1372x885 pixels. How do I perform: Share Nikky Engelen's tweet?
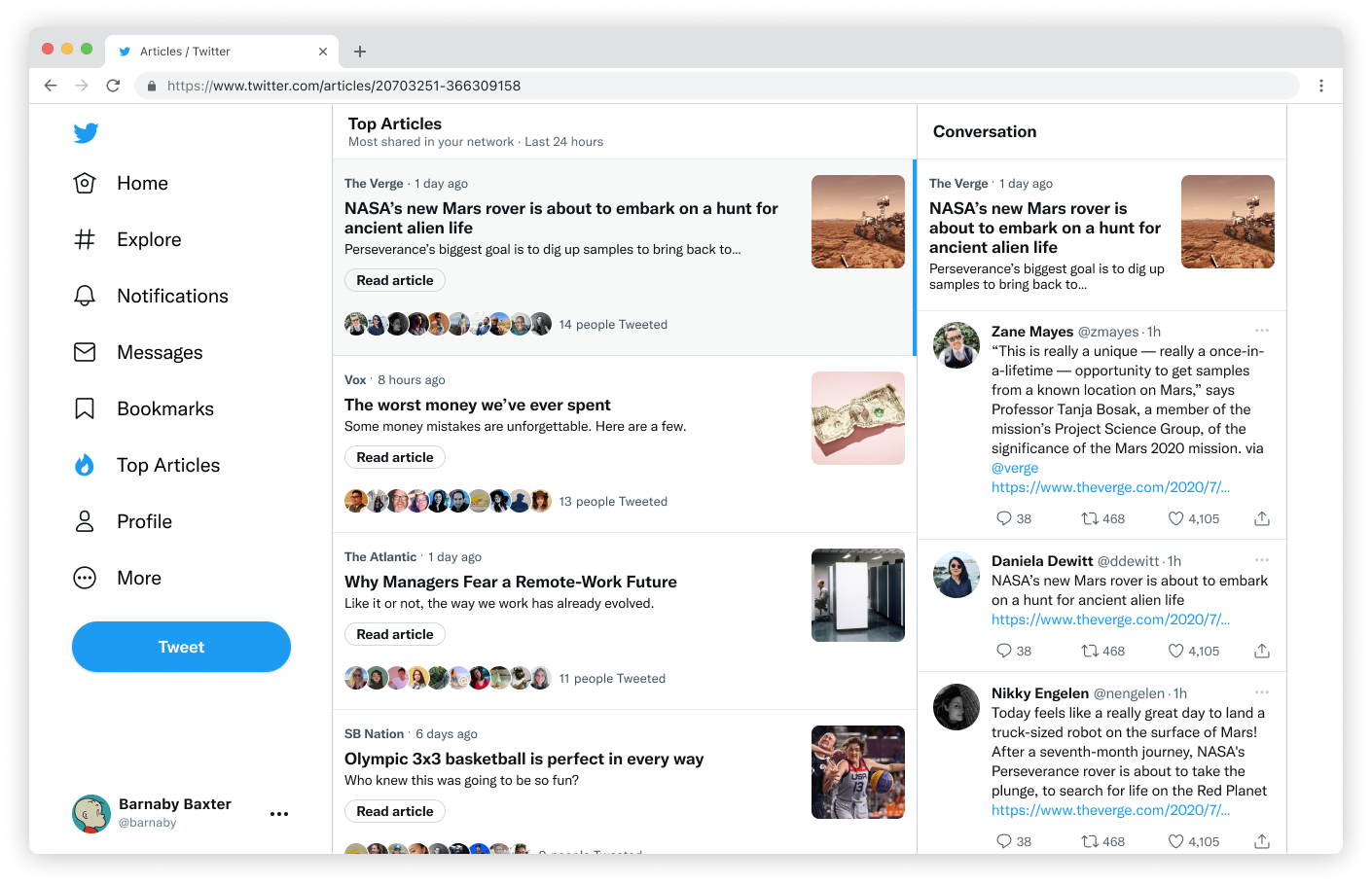pyautogui.click(x=1262, y=841)
